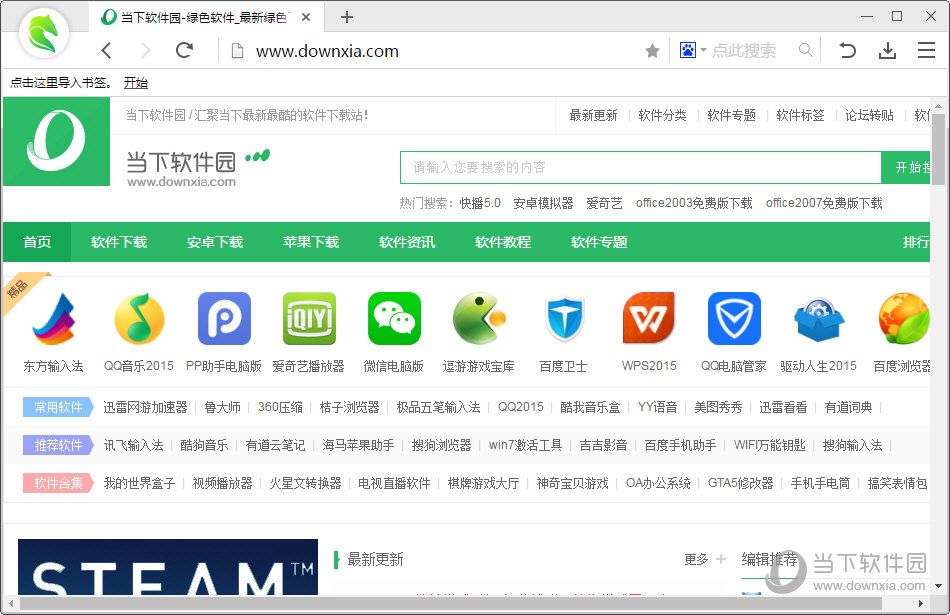Viewport: 950px width, 615px height.
Task: Close the 当下软件园 tab
Action: coord(306,17)
